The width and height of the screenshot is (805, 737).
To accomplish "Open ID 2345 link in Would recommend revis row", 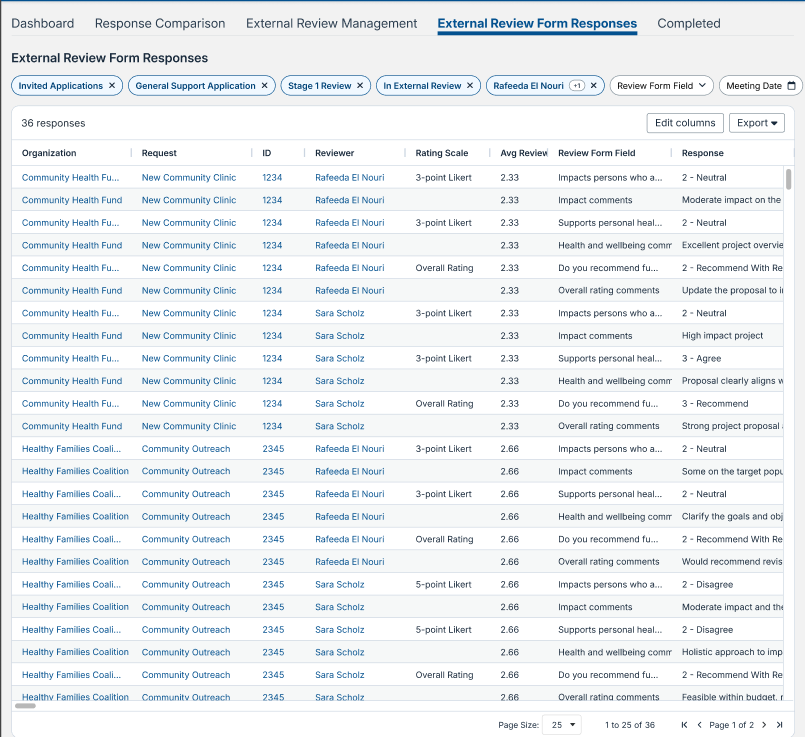I will pos(273,561).
